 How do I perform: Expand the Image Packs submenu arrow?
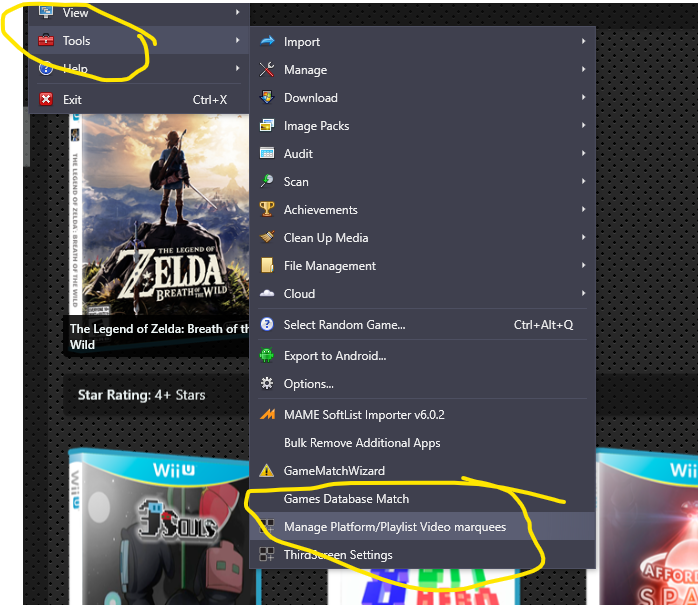583,126
